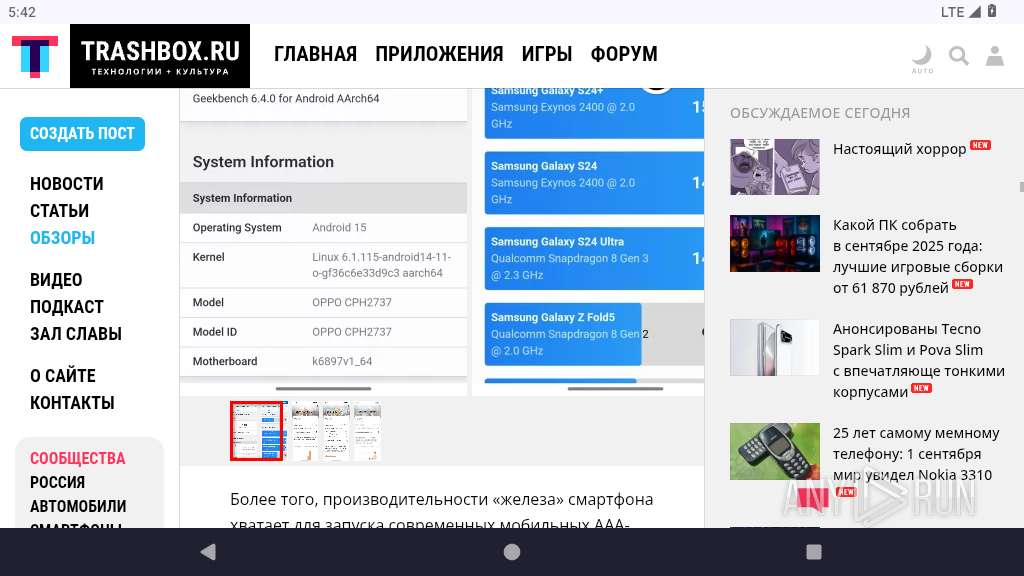Open НОВОСТИ in sidebar
This screenshot has height=576, width=1024.
click(x=67, y=184)
